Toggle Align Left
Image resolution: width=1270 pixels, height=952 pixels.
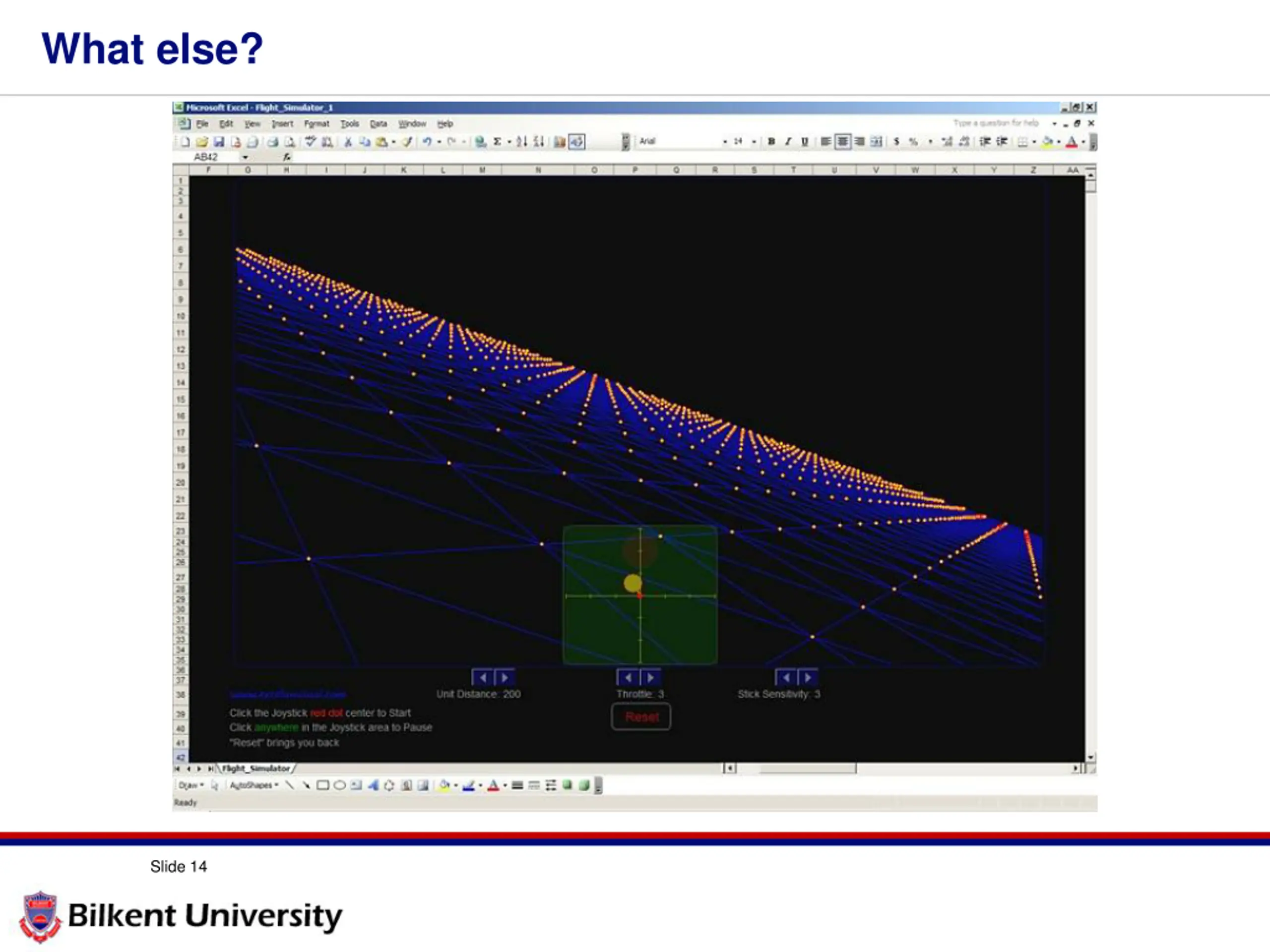click(x=825, y=142)
